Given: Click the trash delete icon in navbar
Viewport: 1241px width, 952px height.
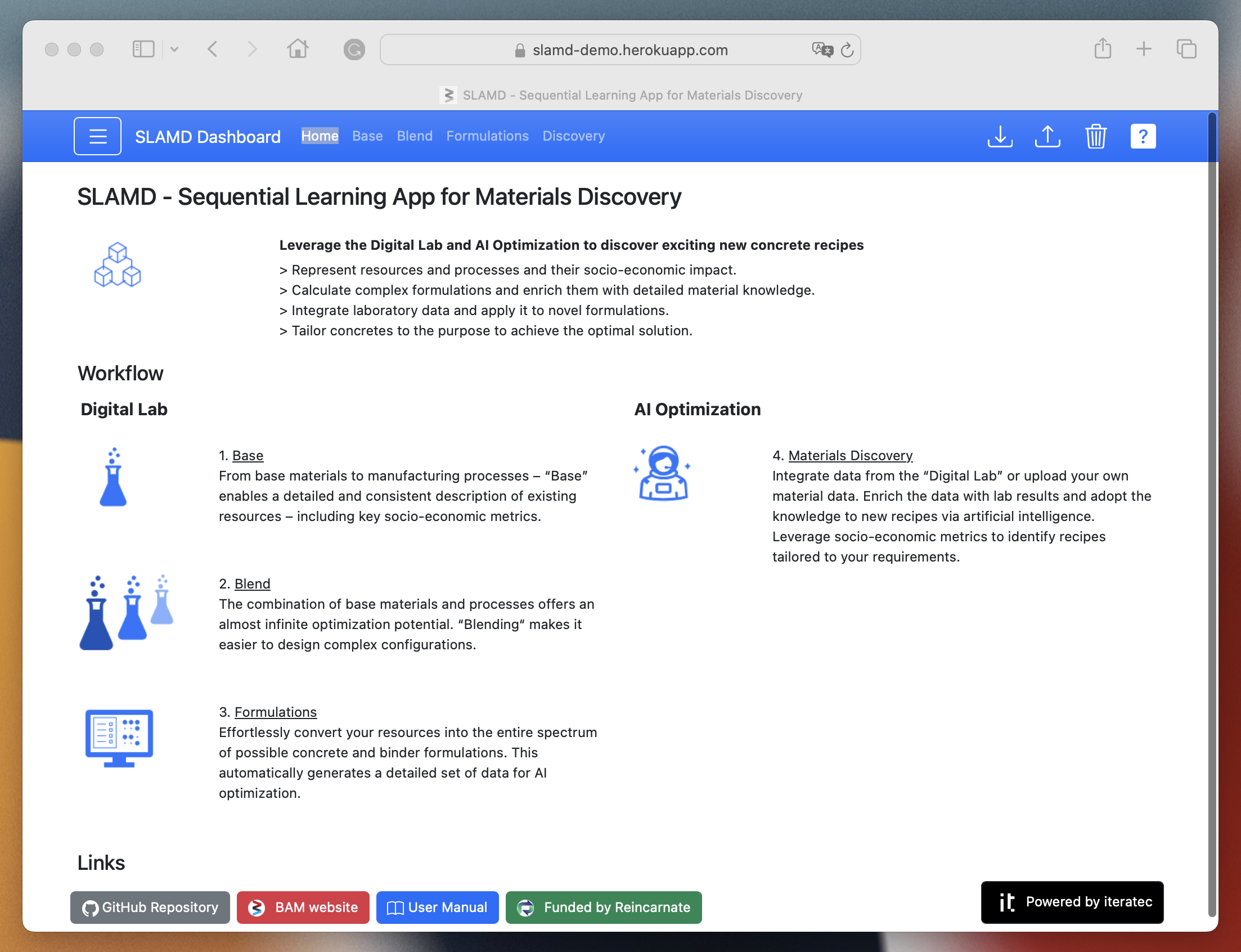Looking at the screenshot, I should click(1095, 137).
